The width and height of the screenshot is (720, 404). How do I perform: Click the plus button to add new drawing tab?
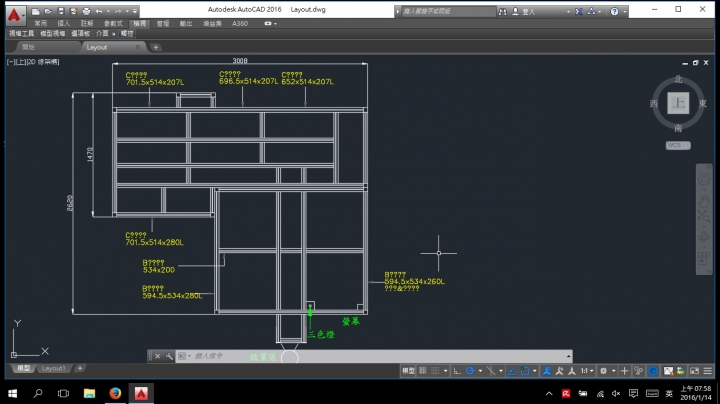156,47
